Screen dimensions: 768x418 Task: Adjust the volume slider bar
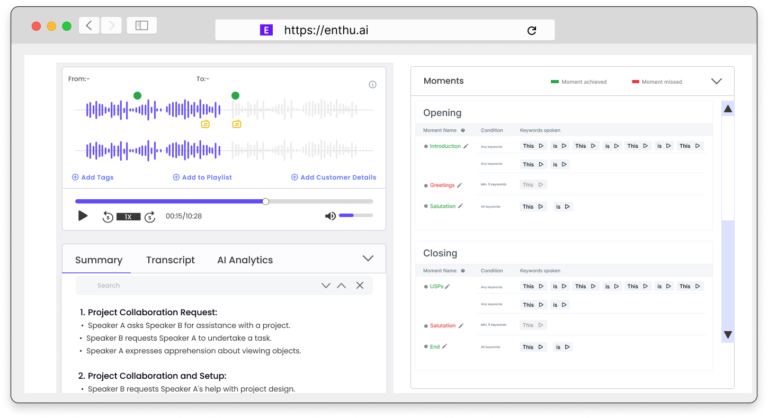click(356, 215)
